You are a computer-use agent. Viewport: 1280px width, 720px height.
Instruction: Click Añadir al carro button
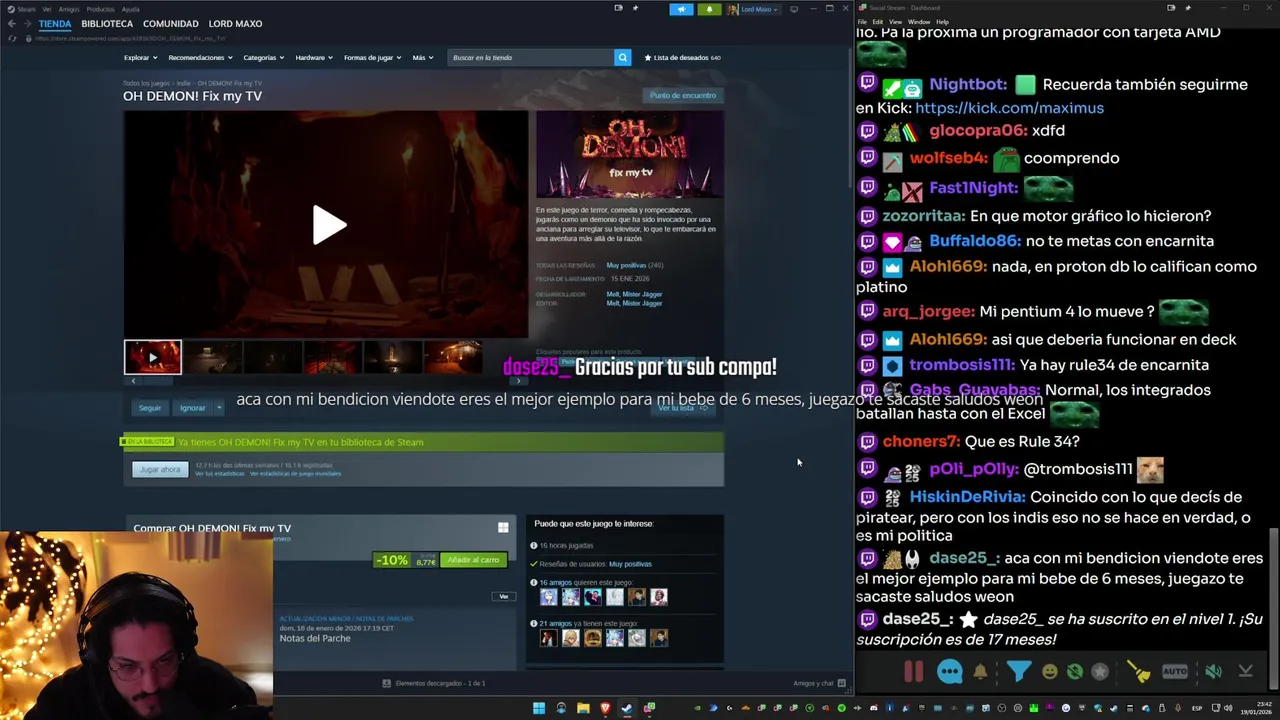(473, 560)
